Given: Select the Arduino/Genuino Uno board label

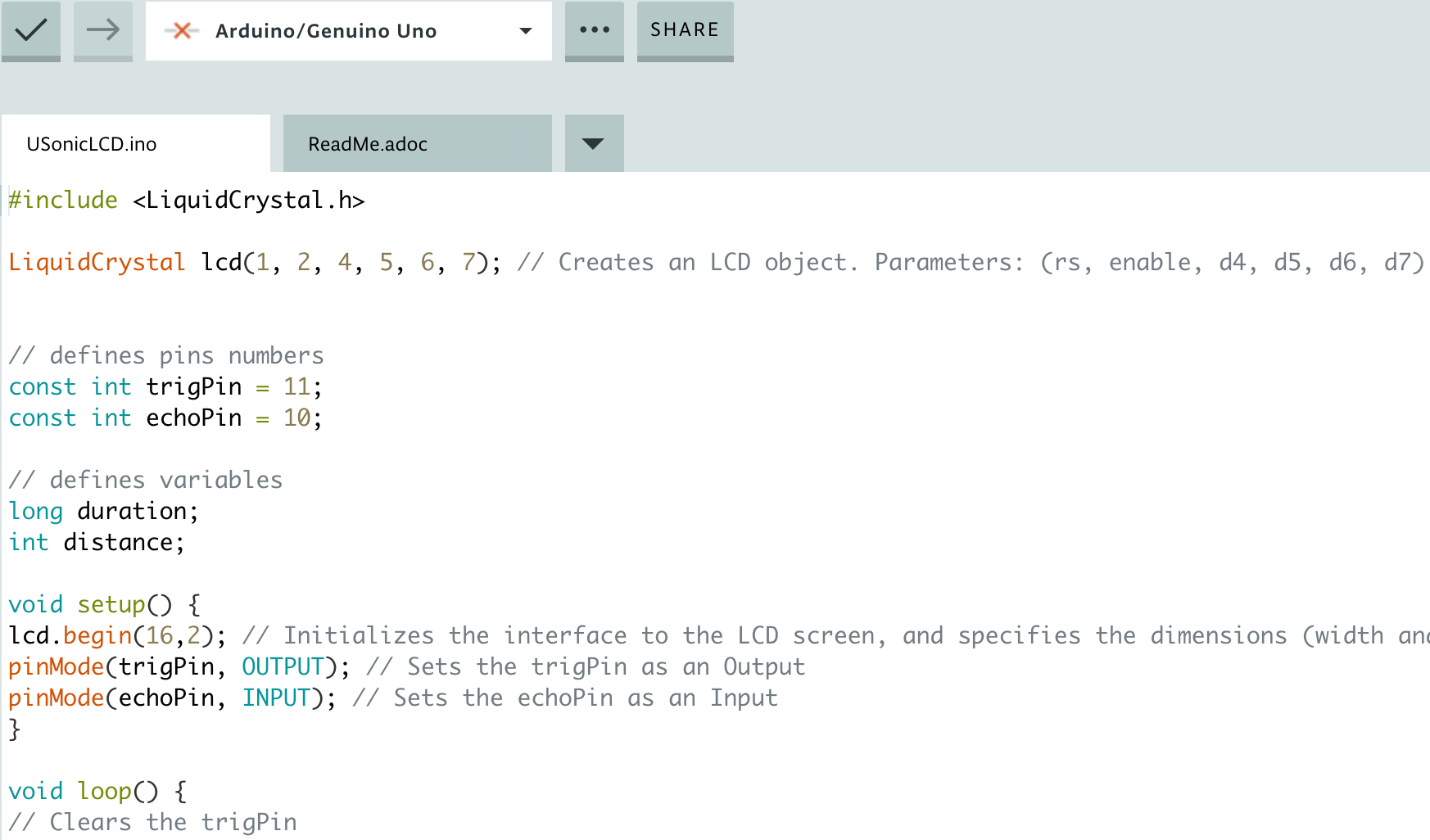Looking at the screenshot, I should (x=326, y=31).
